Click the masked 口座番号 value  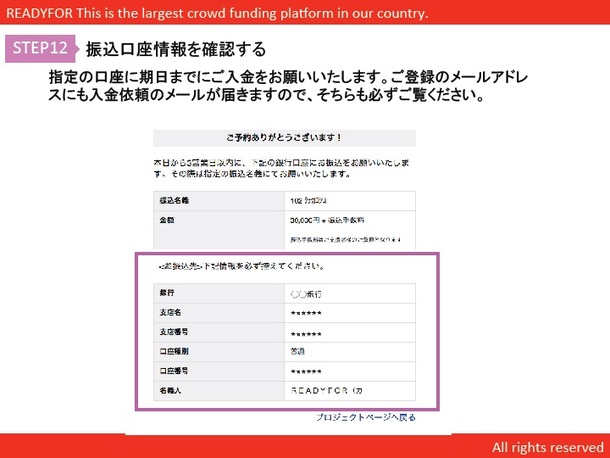click(305, 370)
